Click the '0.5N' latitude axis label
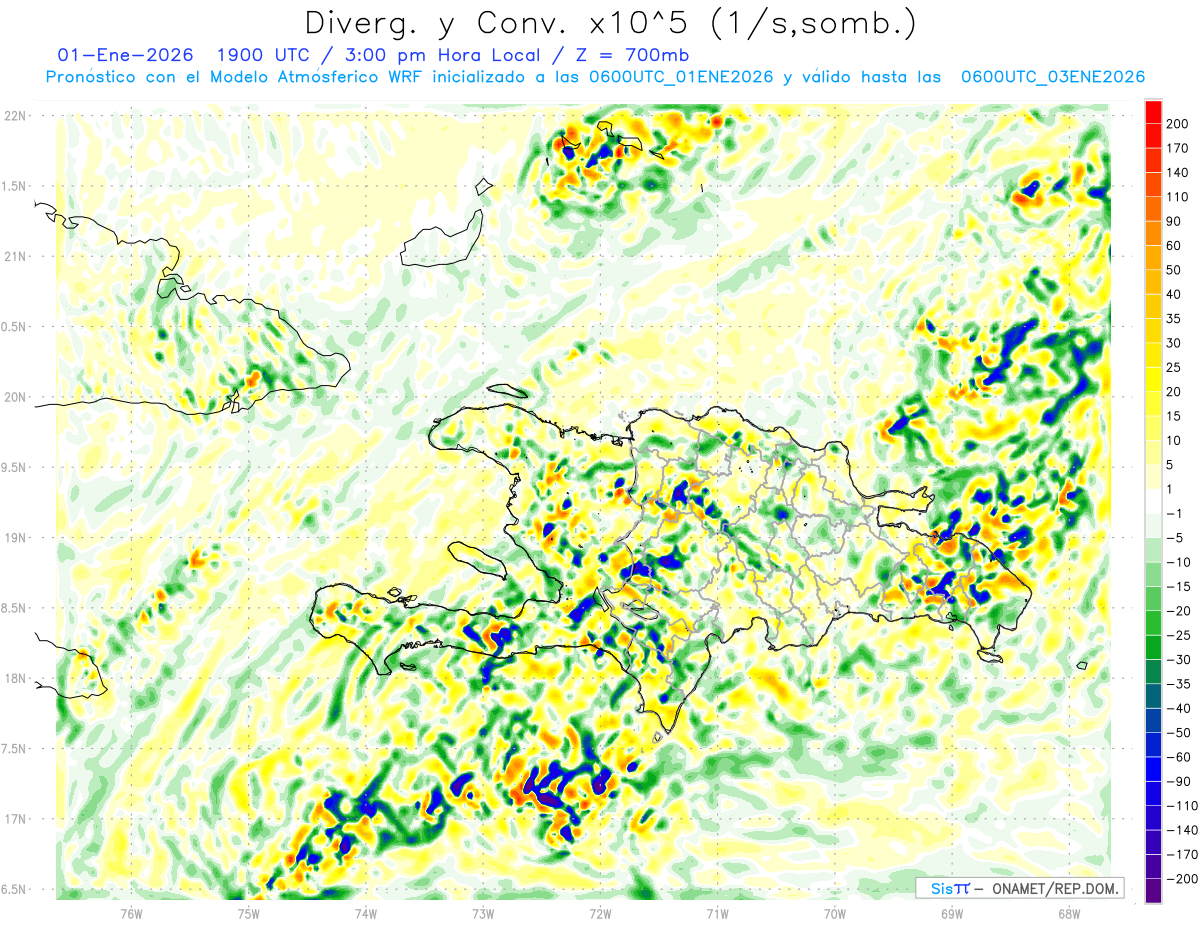The height and width of the screenshot is (927, 1200). (x=15, y=326)
